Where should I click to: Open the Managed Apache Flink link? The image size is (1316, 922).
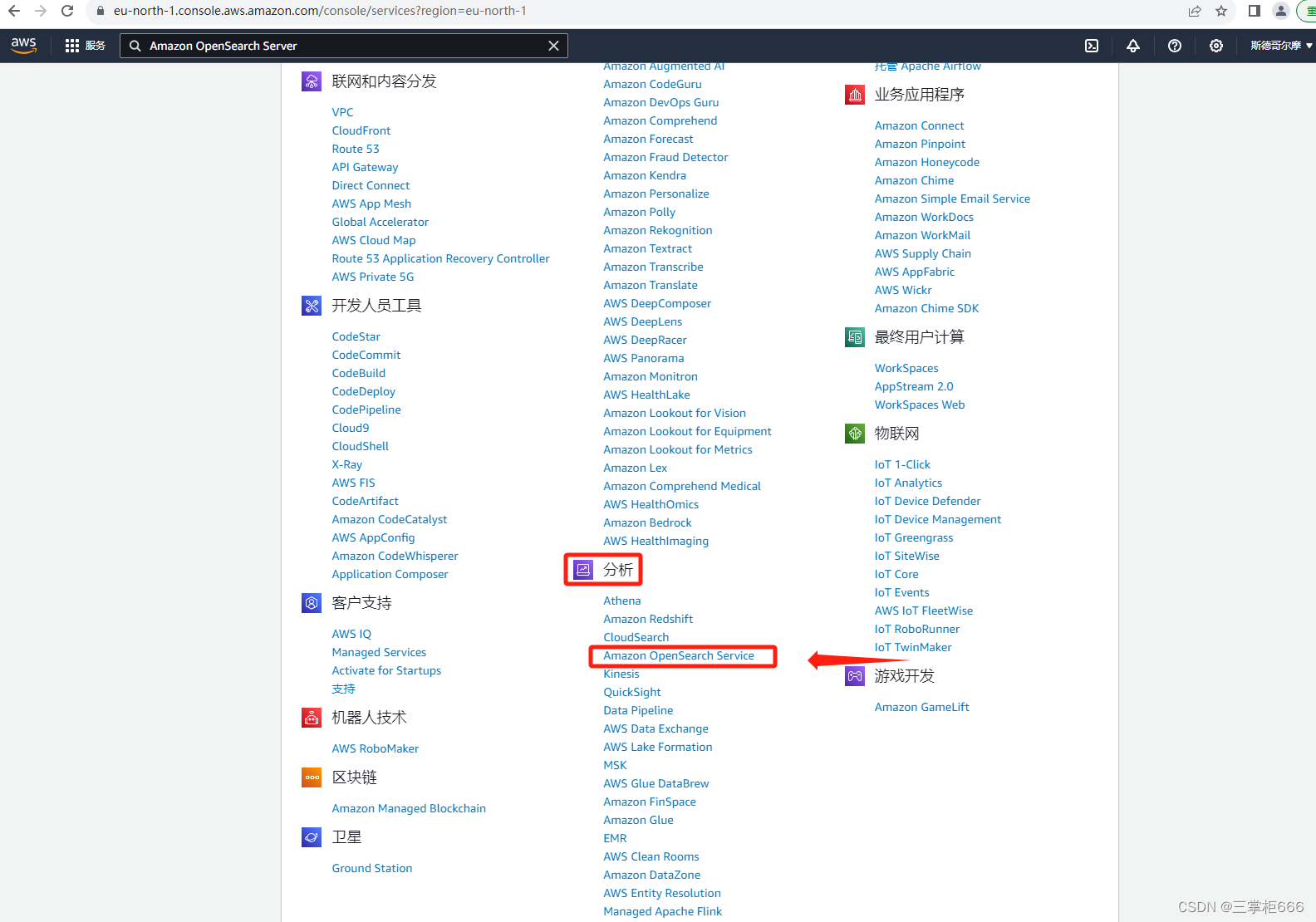tap(663, 912)
